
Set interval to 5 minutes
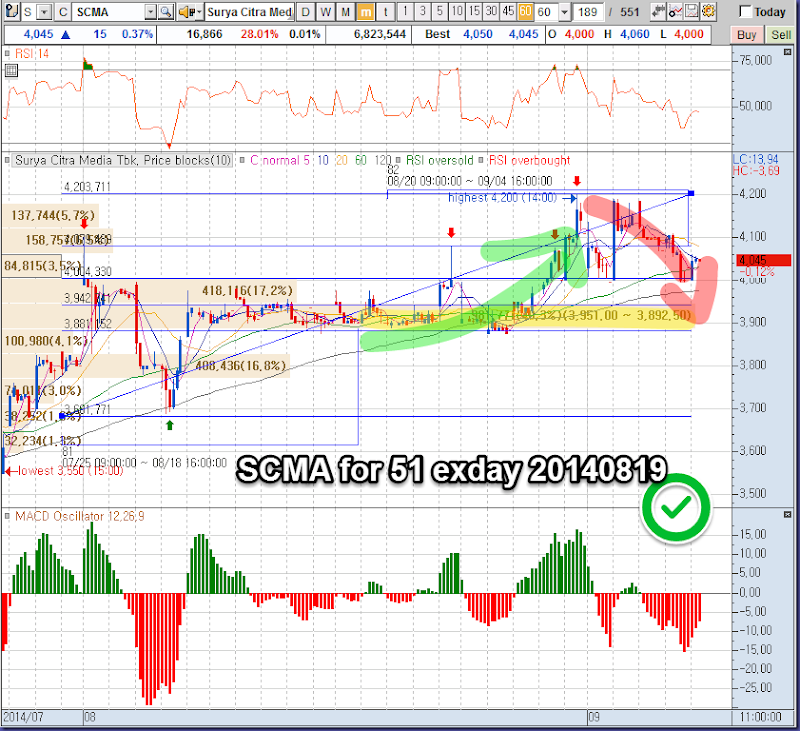(x=439, y=11)
